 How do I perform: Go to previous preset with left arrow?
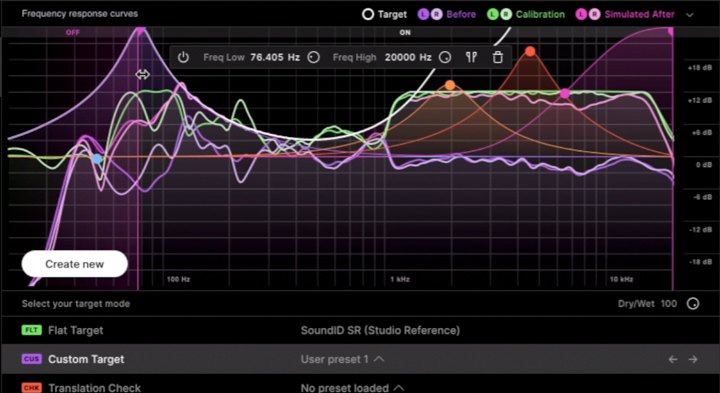(x=673, y=359)
